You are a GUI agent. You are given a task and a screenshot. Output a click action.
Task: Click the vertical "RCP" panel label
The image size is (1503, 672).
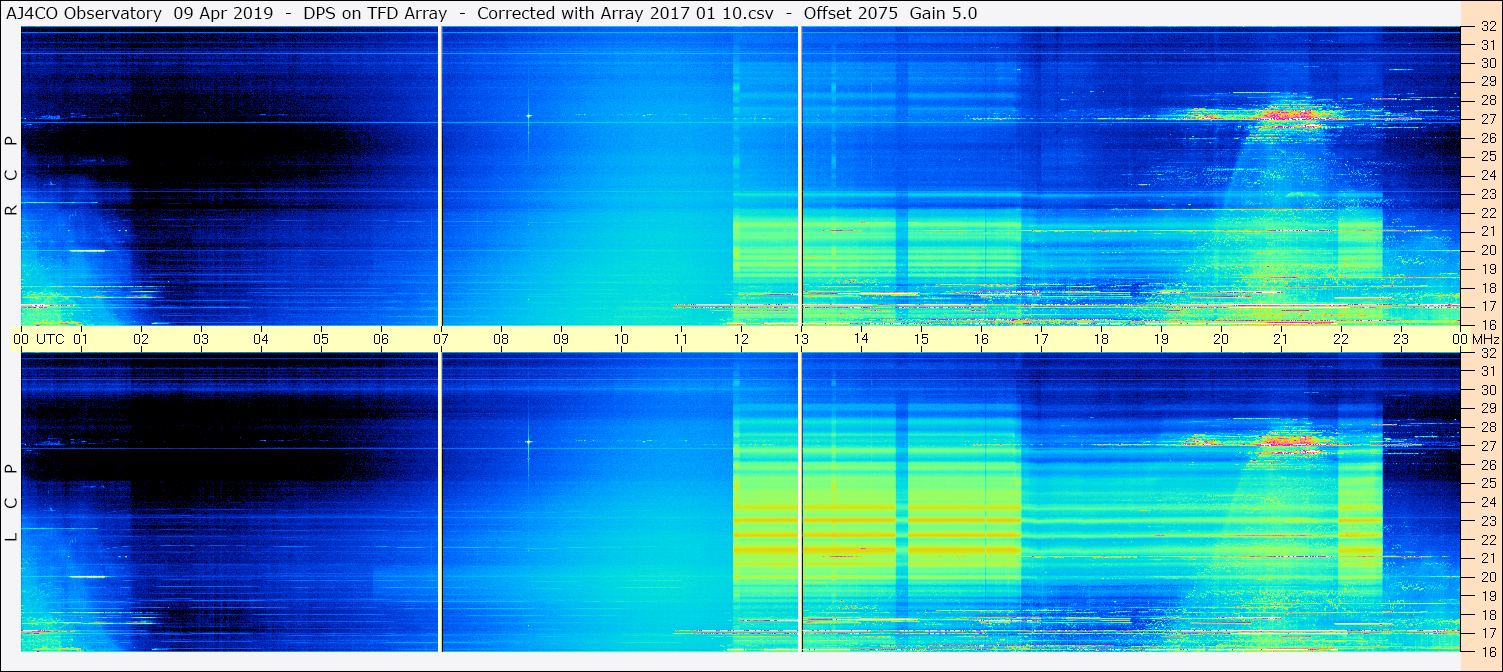coord(11,176)
